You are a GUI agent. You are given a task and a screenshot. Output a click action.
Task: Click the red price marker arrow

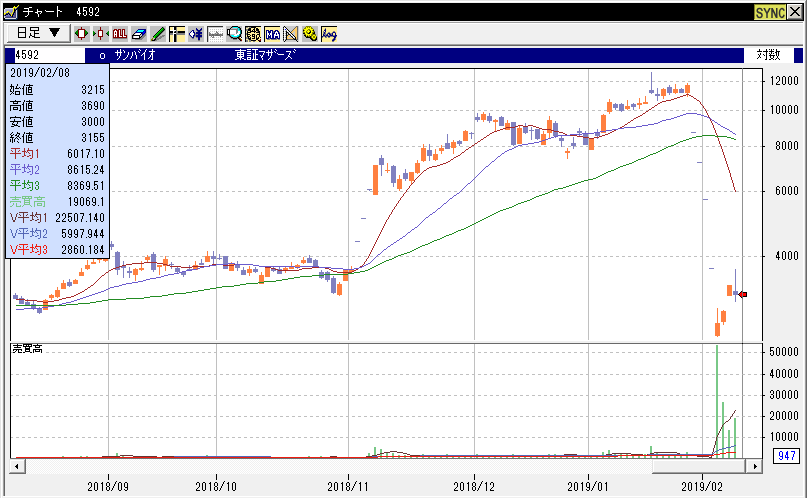(743, 294)
